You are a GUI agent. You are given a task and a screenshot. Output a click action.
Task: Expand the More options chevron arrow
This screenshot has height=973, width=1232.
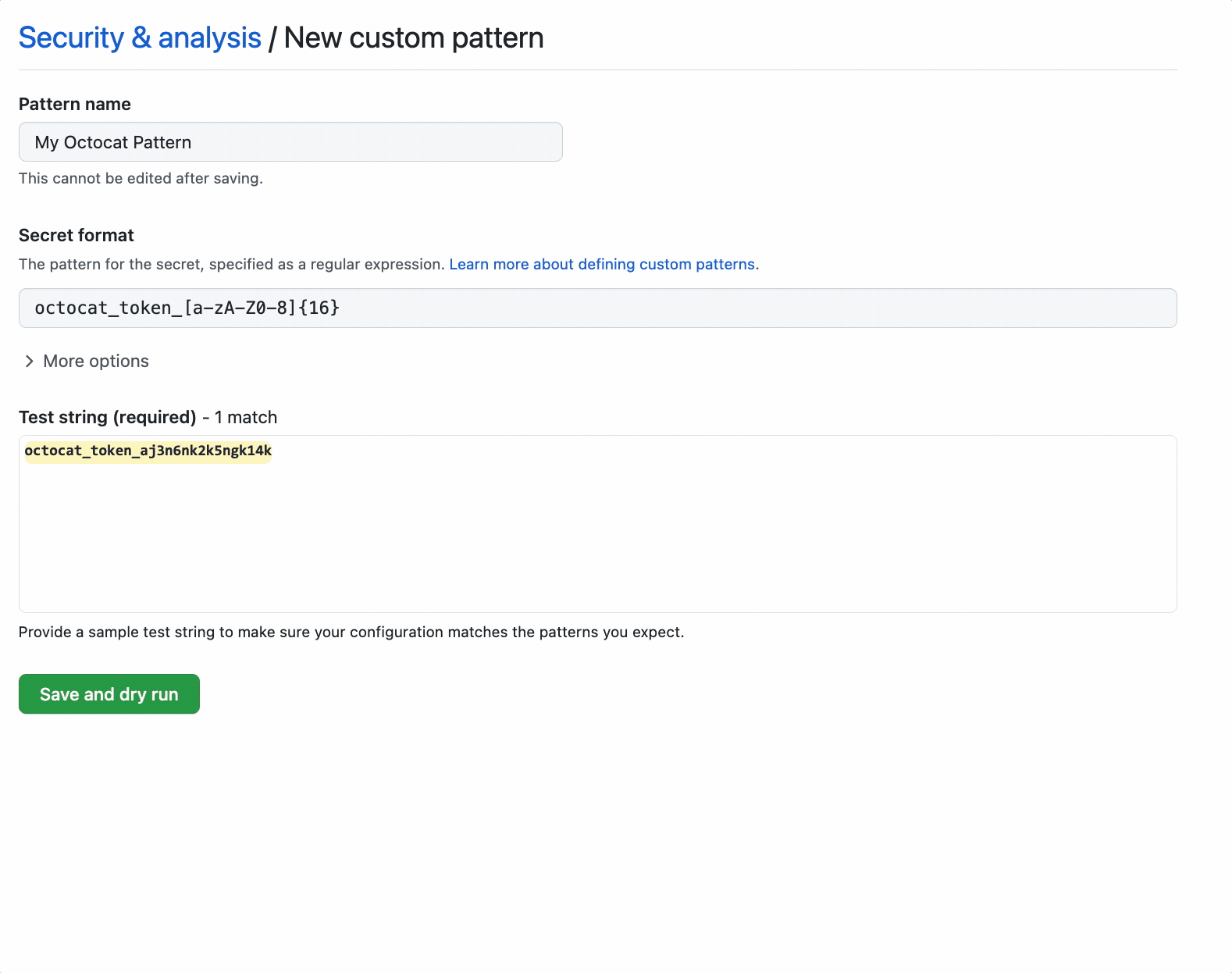(29, 361)
